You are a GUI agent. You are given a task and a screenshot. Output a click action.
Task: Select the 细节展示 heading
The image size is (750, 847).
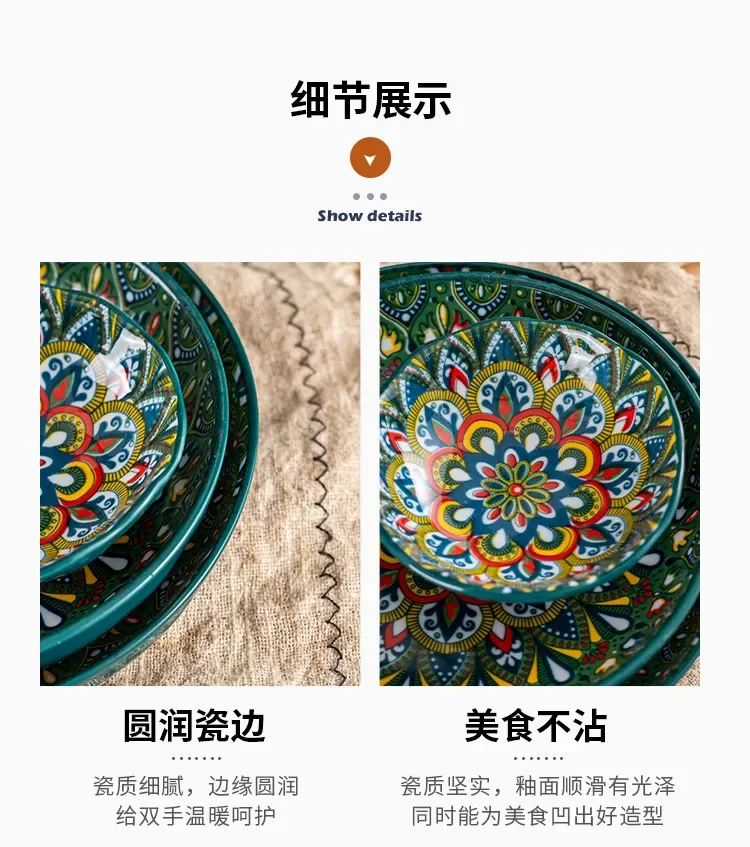tap(371, 100)
